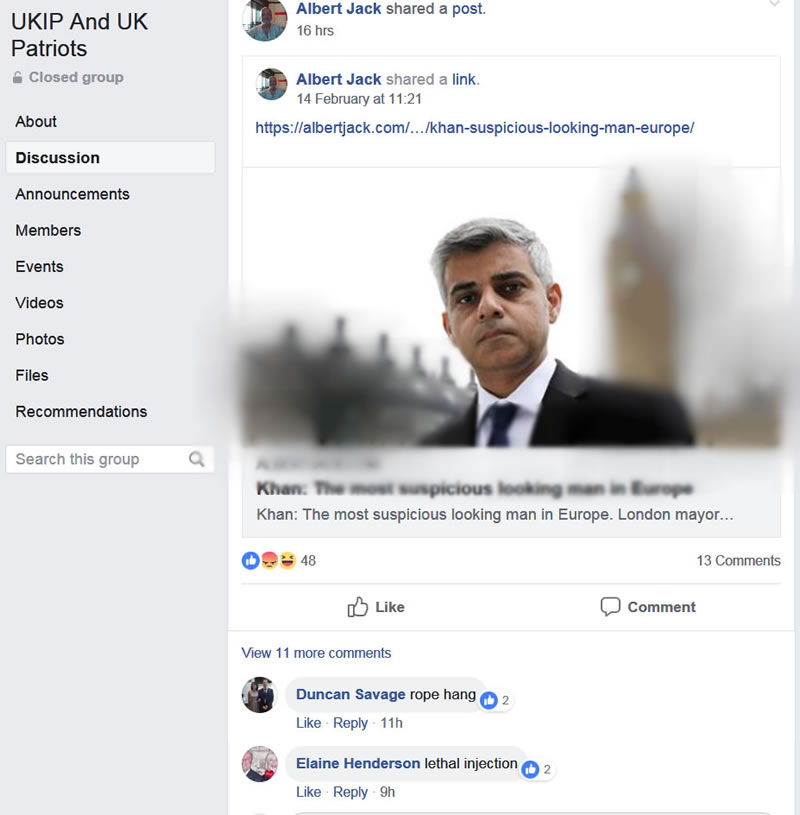Image resolution: width=800 pixels, height=815 pixels.
Task: Open the albertjack.com article link
Action: click(x=474, y=128)
